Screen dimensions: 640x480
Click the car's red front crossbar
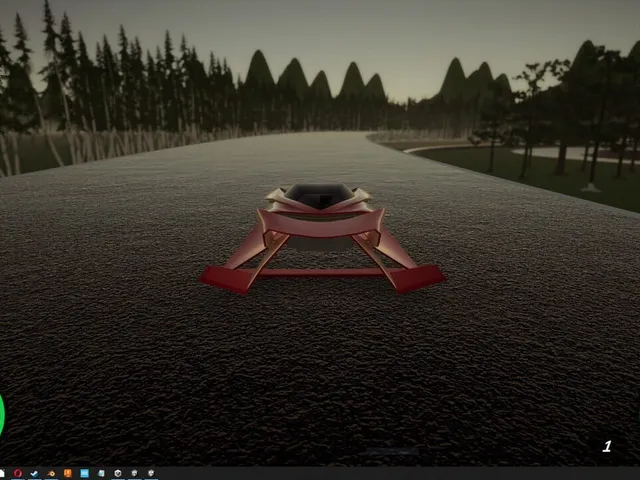click(322, 272)
